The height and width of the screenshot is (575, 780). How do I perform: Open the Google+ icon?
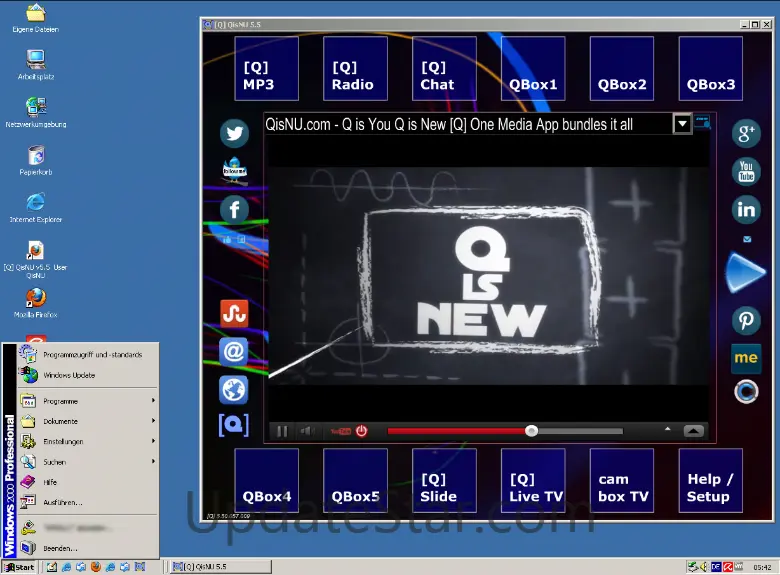coord(746,133)
